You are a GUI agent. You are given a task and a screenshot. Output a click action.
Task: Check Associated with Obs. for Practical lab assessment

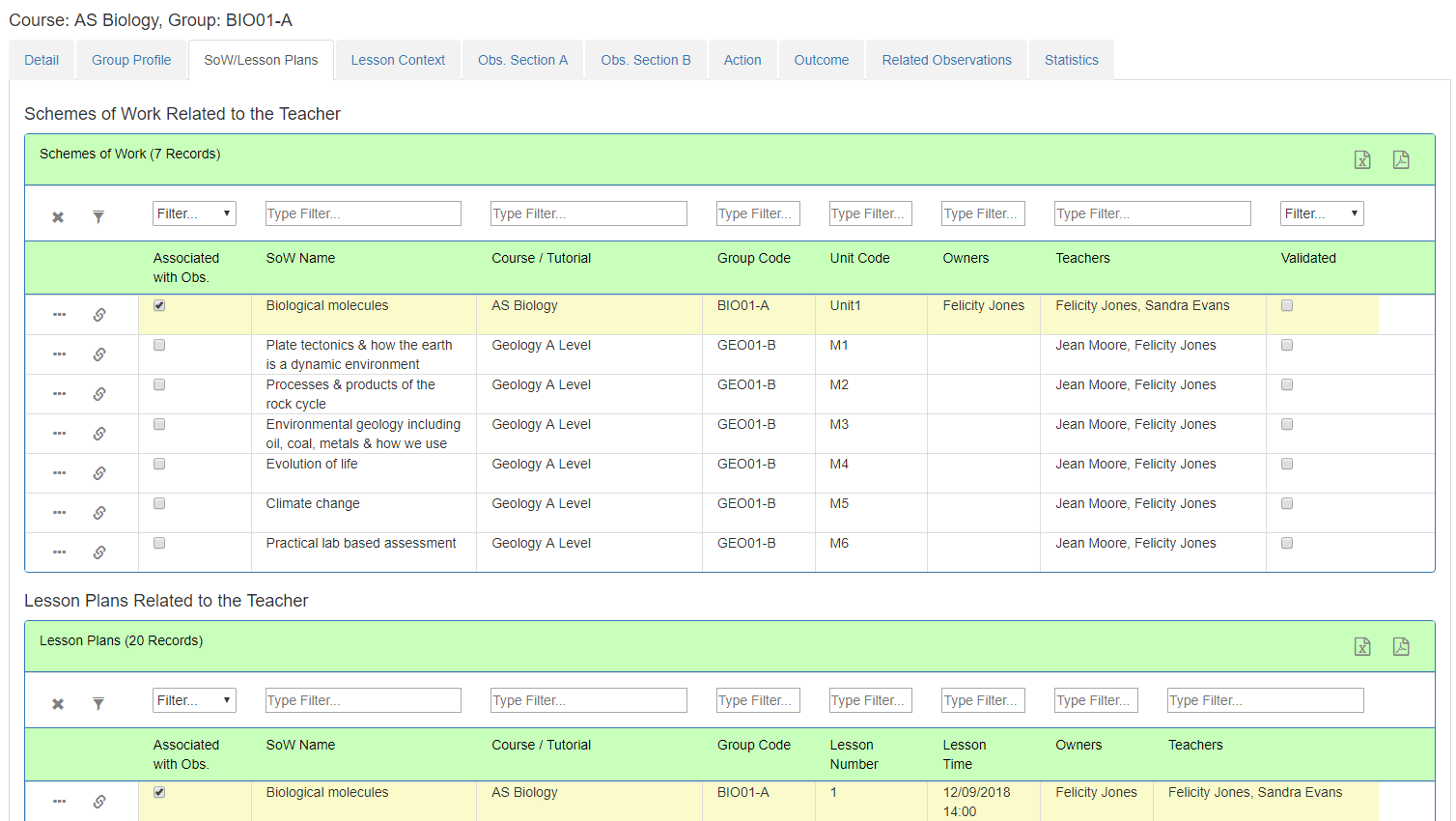159,543
